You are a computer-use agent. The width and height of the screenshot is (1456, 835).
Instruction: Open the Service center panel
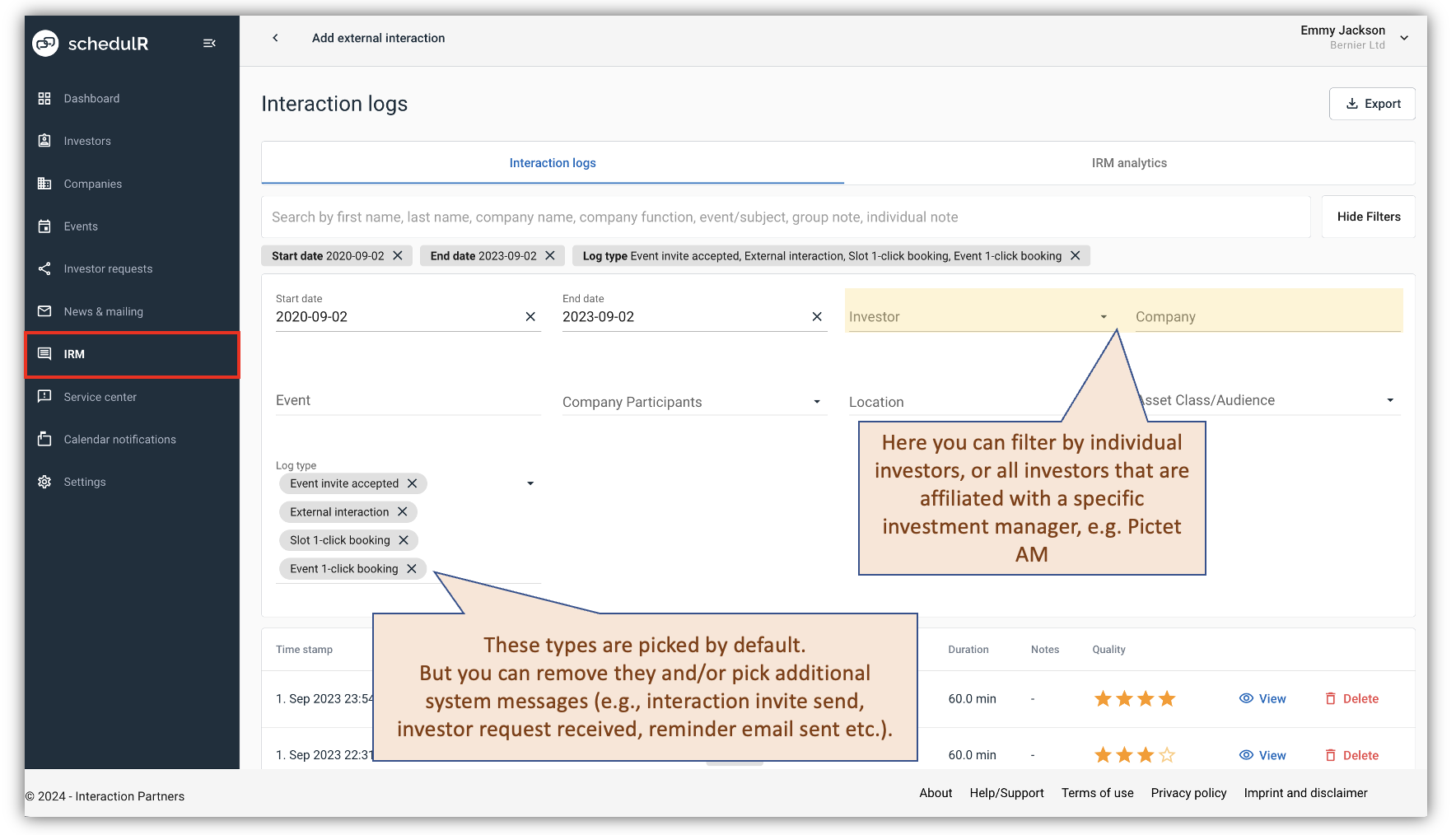(100, 397)
